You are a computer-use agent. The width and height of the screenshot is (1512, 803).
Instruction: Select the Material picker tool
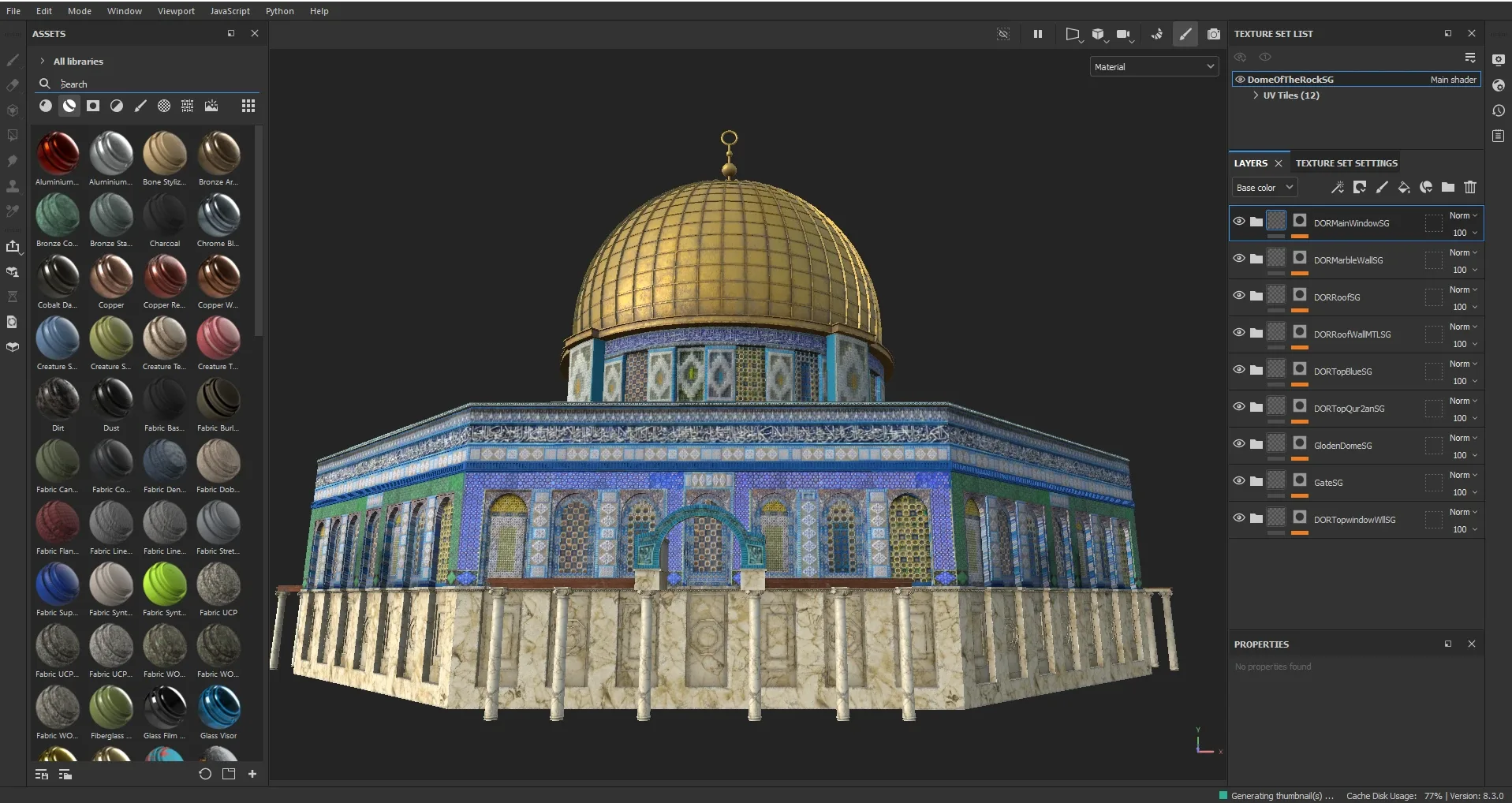[13, 211]
